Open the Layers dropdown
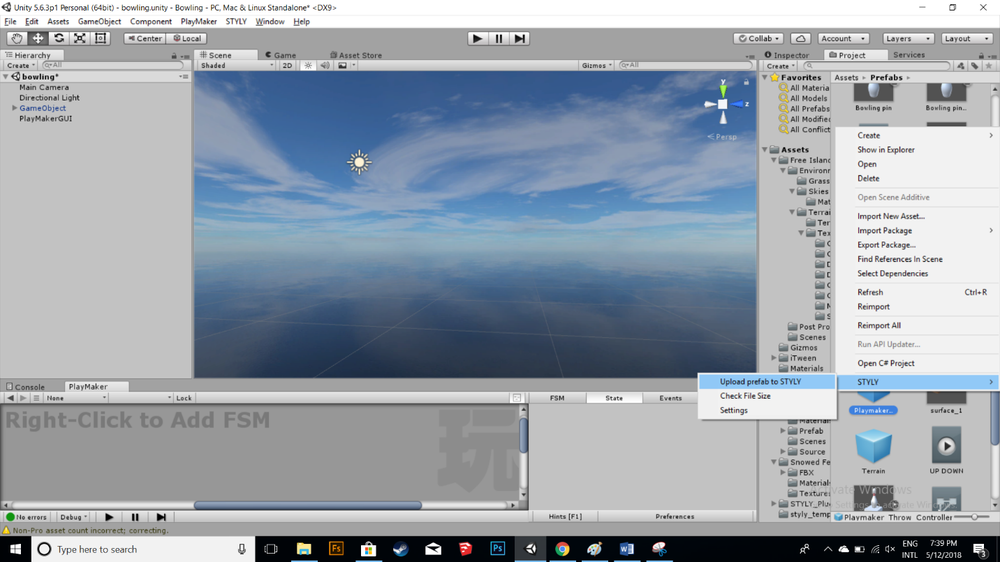The width and height of the screenshot is (1000, 562). coord(907,38)
